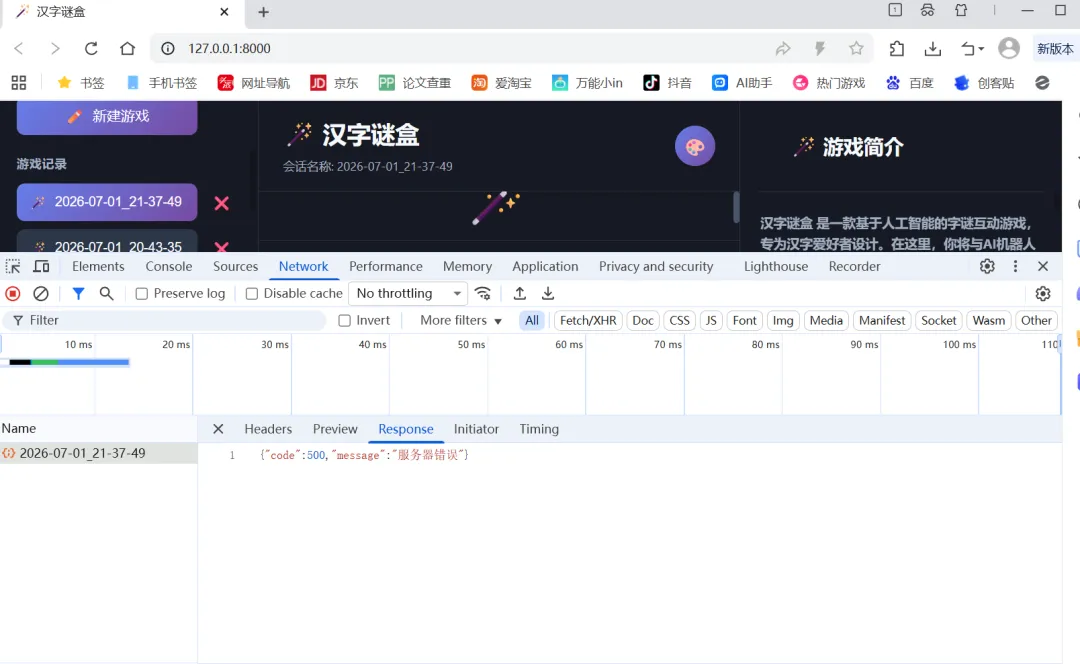Filter requests by Socket type
Image resolution: width=1080 pixels, height=664 pixels.
point(938,320)
